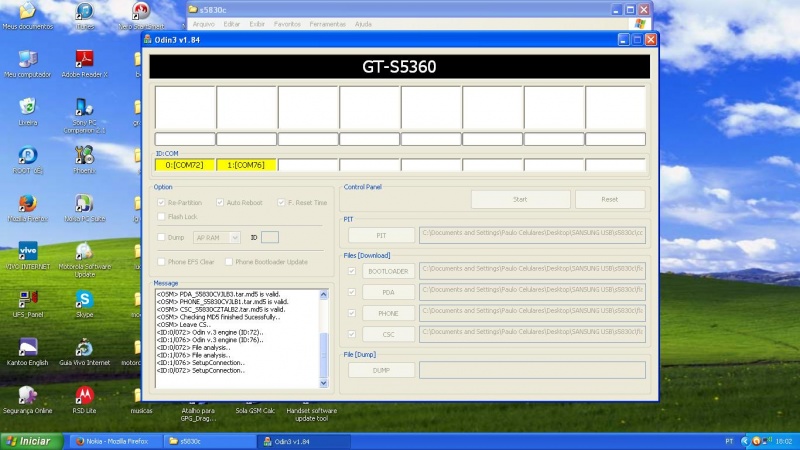Click the PDA file button
Viewport: 800px width, 450px height.
point(388,292)
